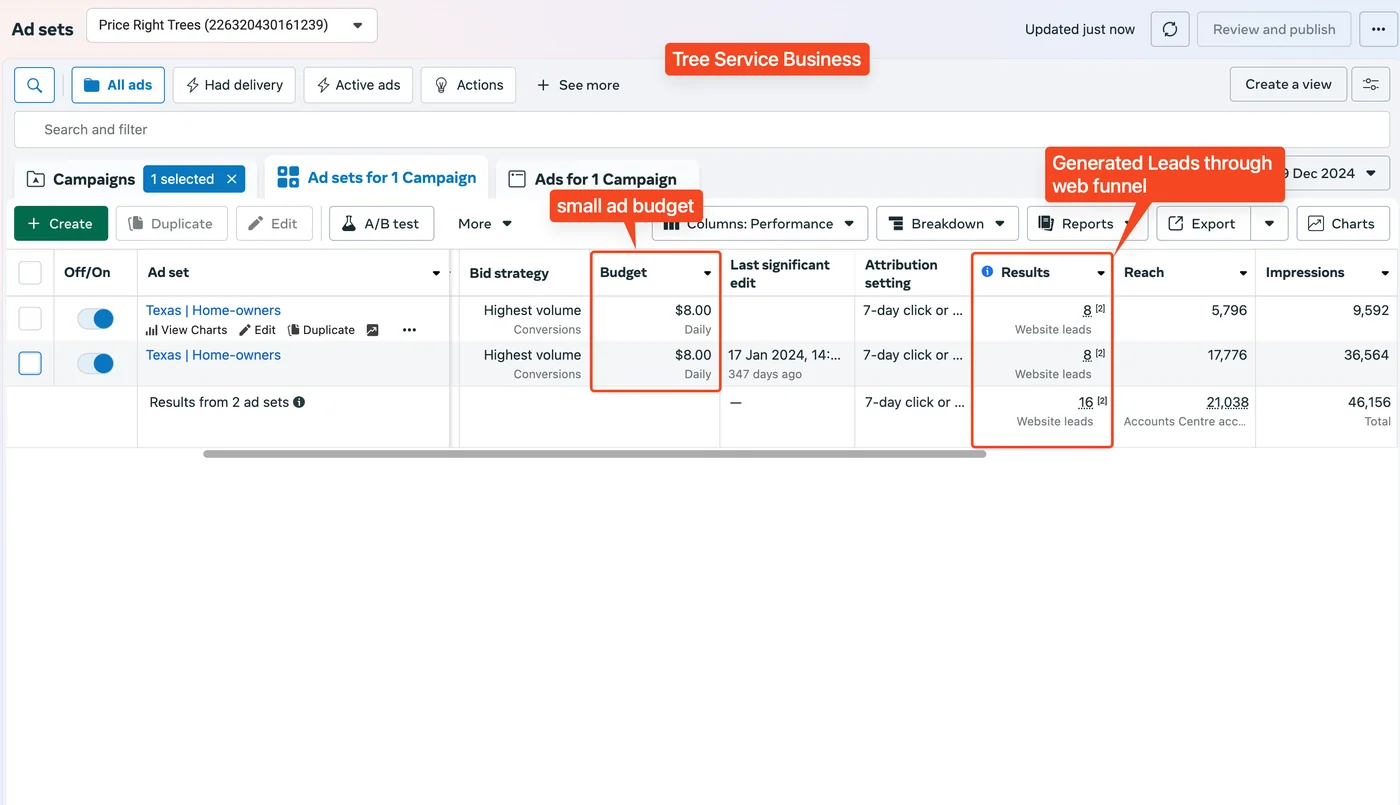Click the horizontal scrollbar below the table
This screenshot has width=1400, height=805.
(x=594, y=454)
